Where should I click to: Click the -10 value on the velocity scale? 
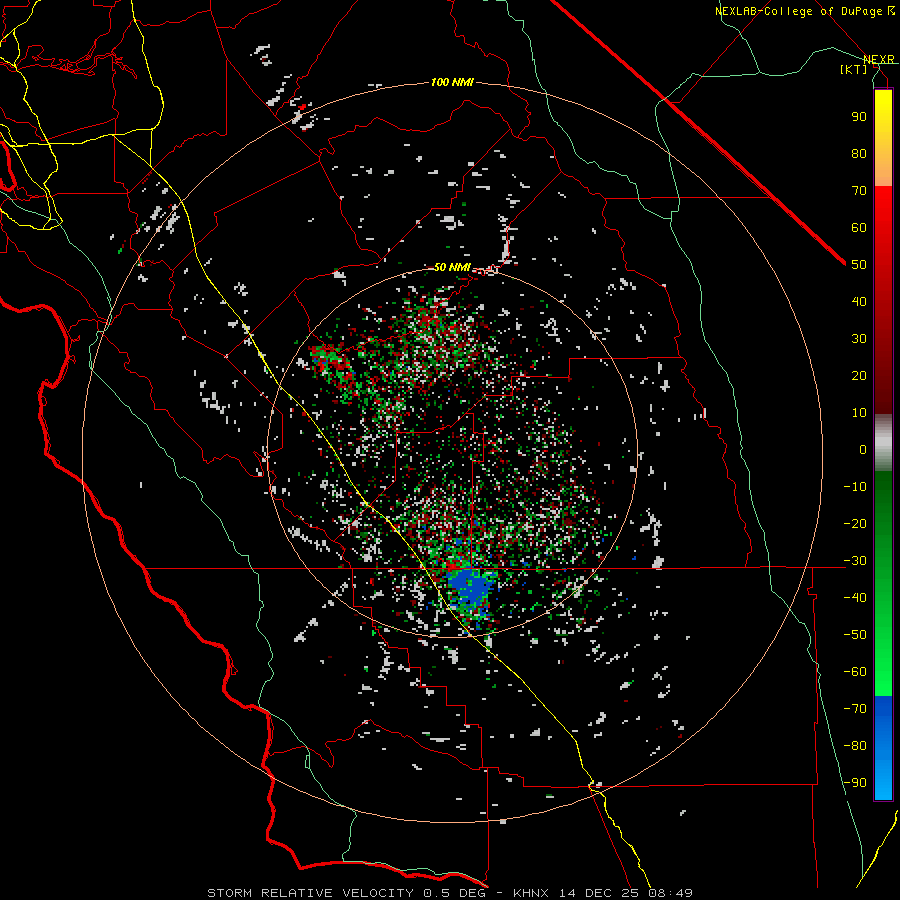tap(855, 487)
